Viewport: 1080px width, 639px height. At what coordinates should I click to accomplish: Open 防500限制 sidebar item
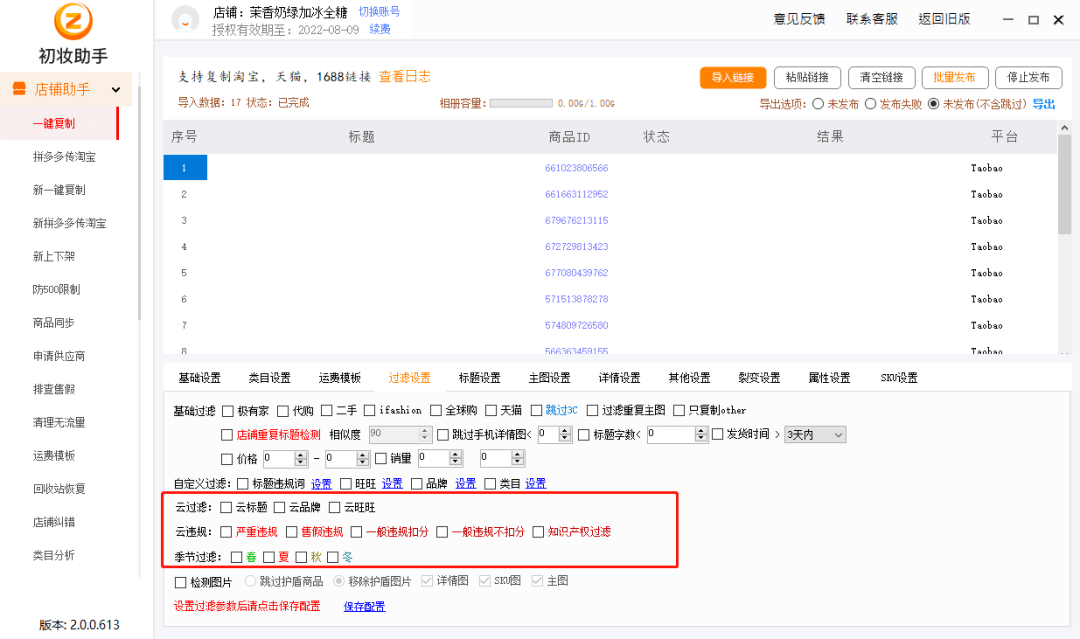pyautogui.click(x=56, y=289)
